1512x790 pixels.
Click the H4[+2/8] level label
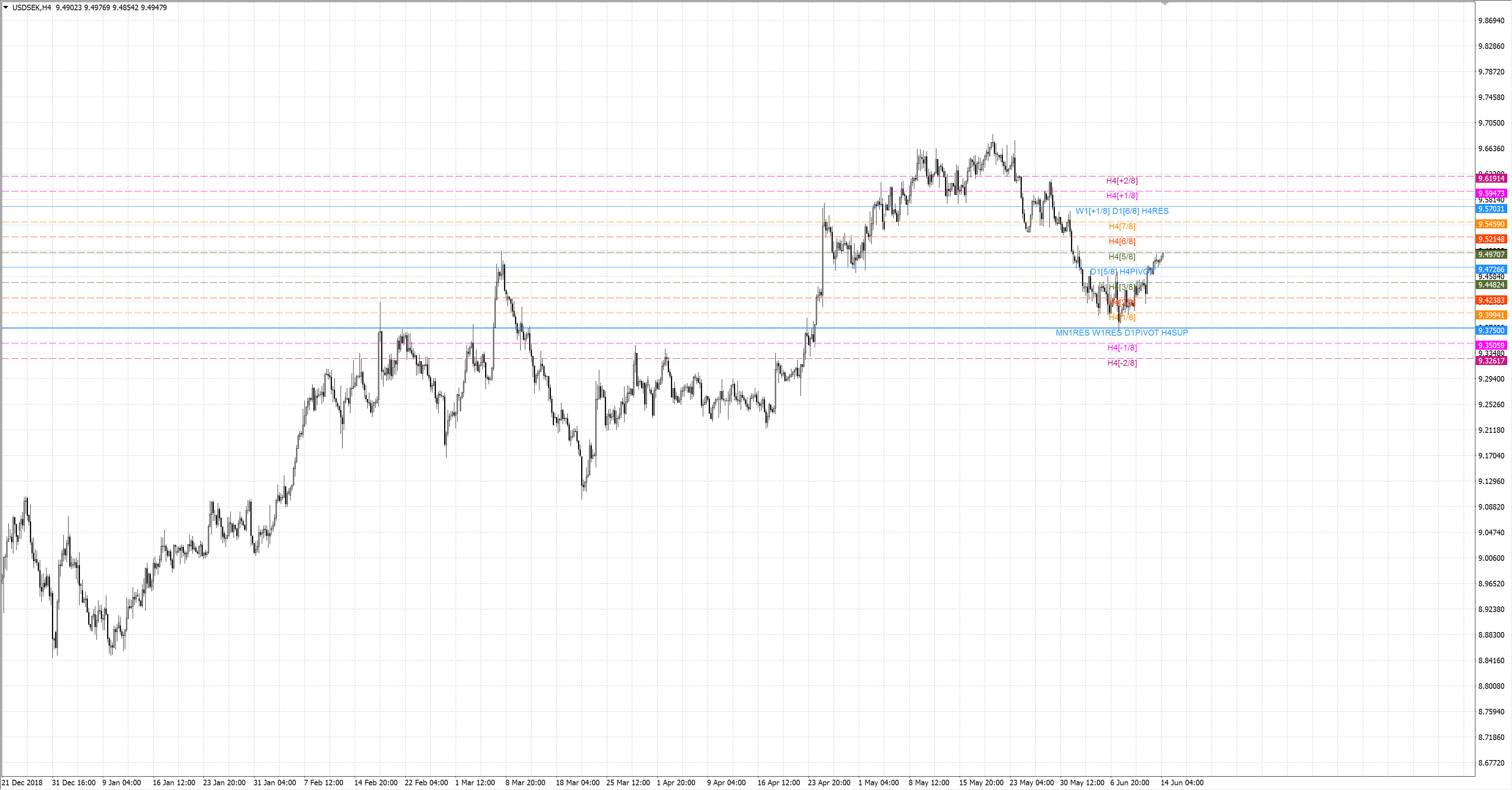(x=1122, y=181)
